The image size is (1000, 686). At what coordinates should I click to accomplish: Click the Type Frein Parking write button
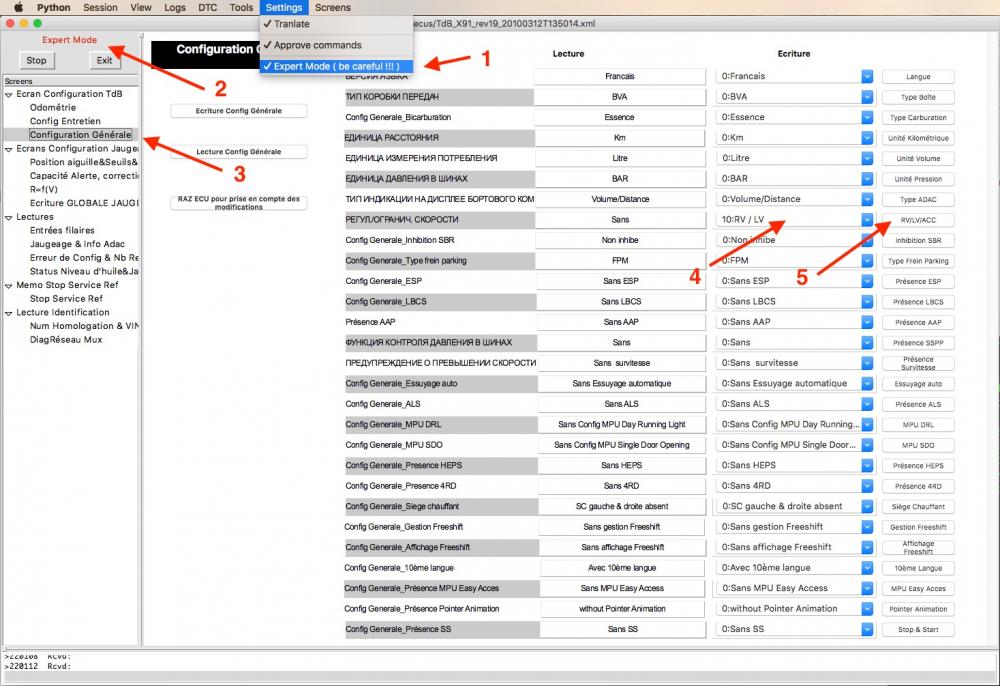[x=918, y=261]
